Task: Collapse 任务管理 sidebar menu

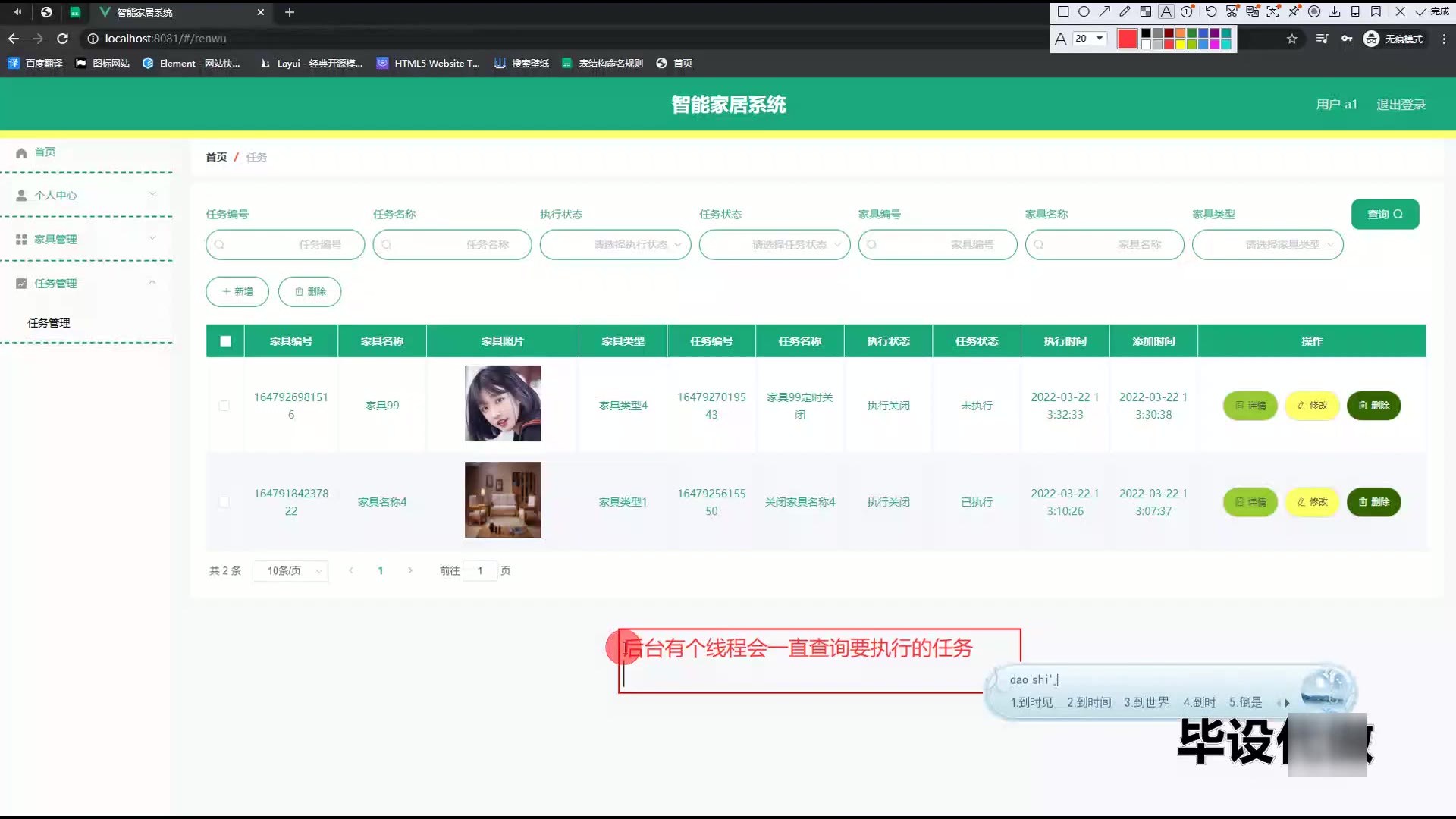Action: (86, 283)
